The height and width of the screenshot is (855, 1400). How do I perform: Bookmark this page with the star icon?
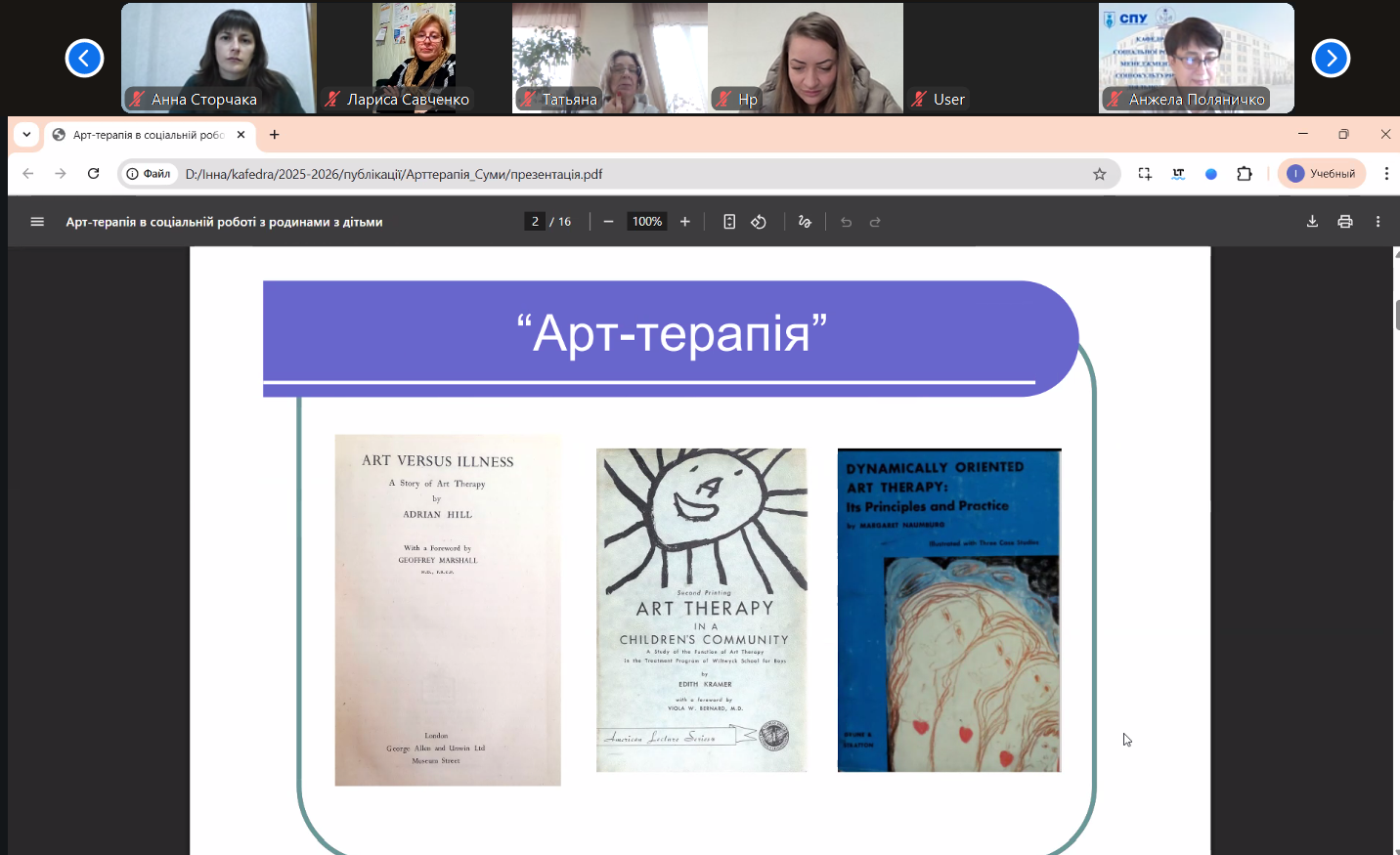1100,174
